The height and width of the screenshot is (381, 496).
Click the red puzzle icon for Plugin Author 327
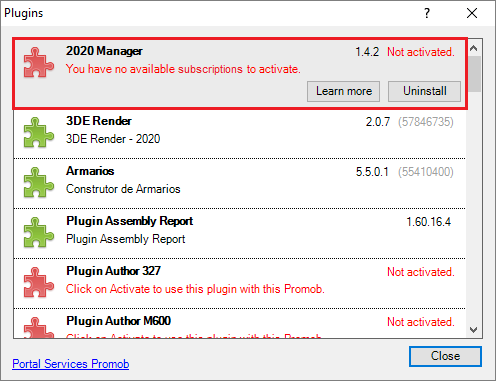coord(39,282)
